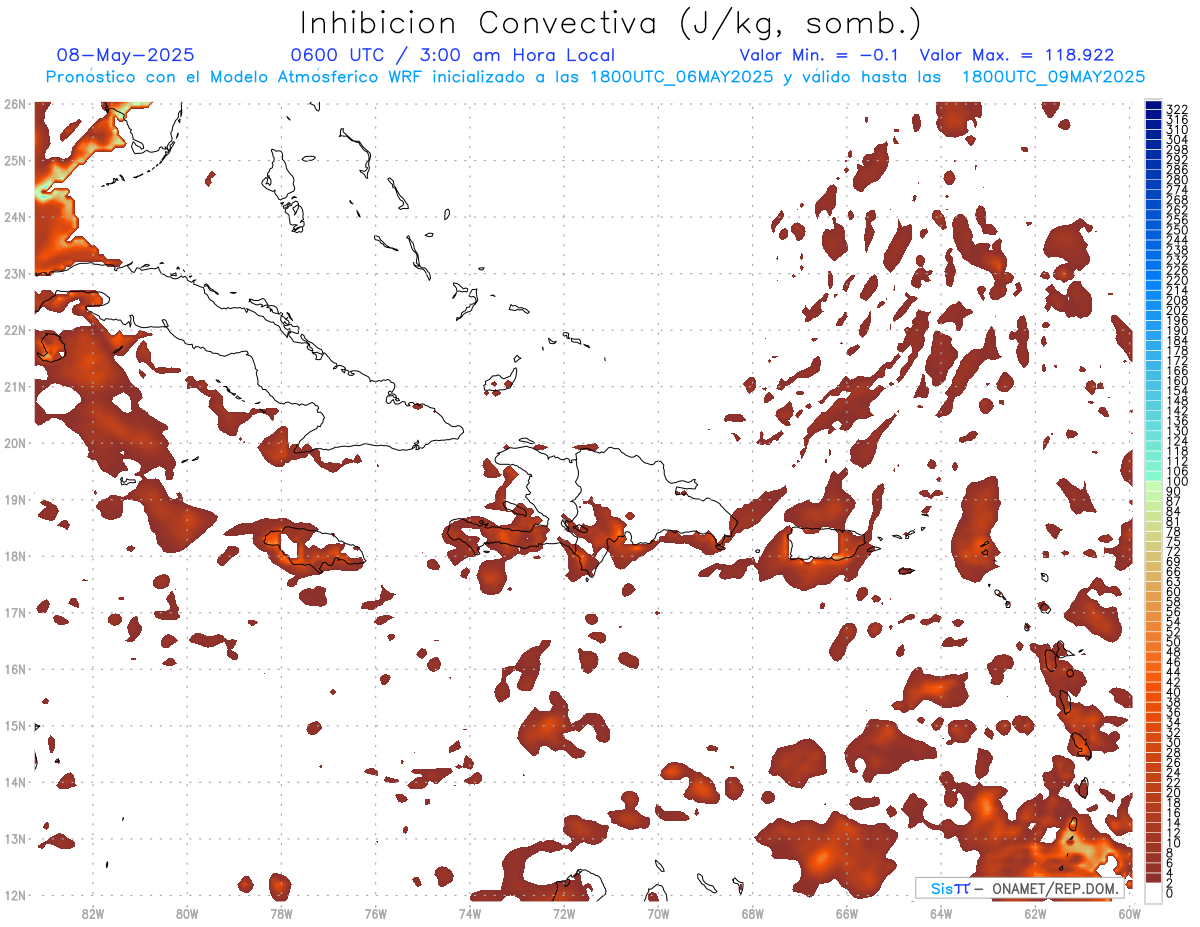1200x927 pixels.
Task: Click the 76W longitude label
Action: click(x=375, y=913)
